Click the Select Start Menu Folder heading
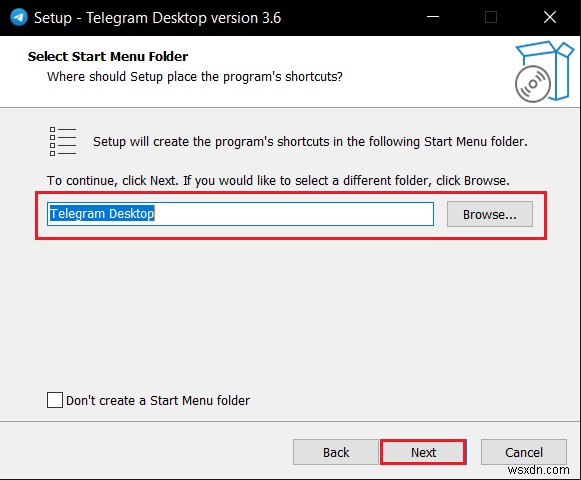This screenshot has width=581, height=480. 108,56
